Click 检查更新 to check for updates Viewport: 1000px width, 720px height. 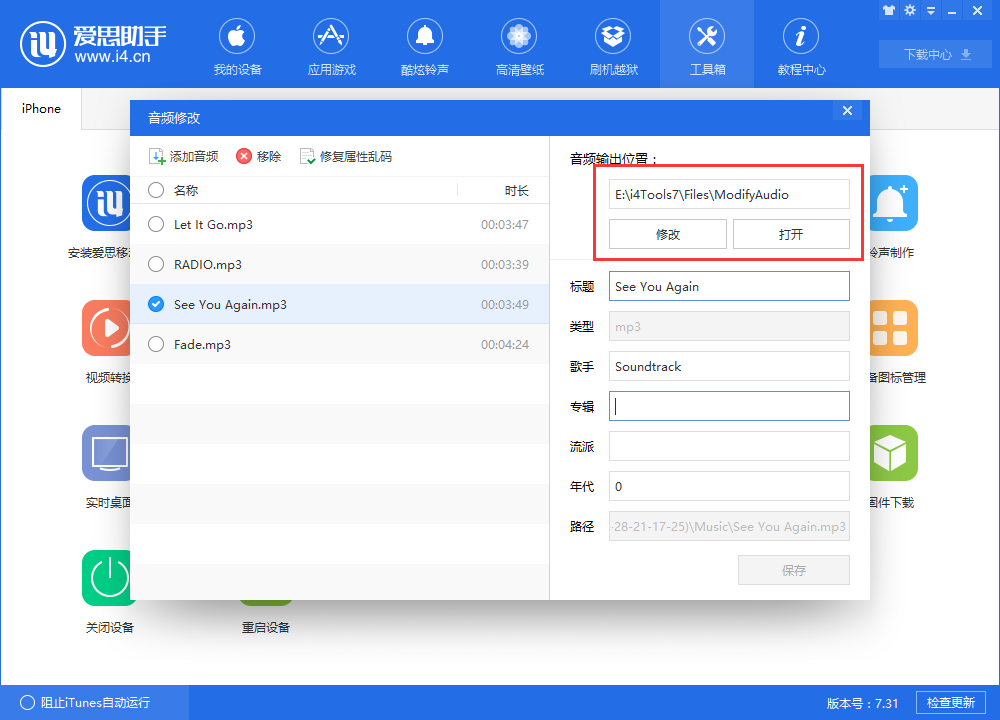(950, 702)
